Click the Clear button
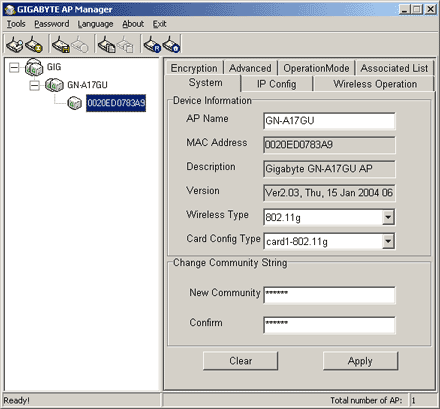This screenshot has height=409, width=440. (x=240, y=361)
